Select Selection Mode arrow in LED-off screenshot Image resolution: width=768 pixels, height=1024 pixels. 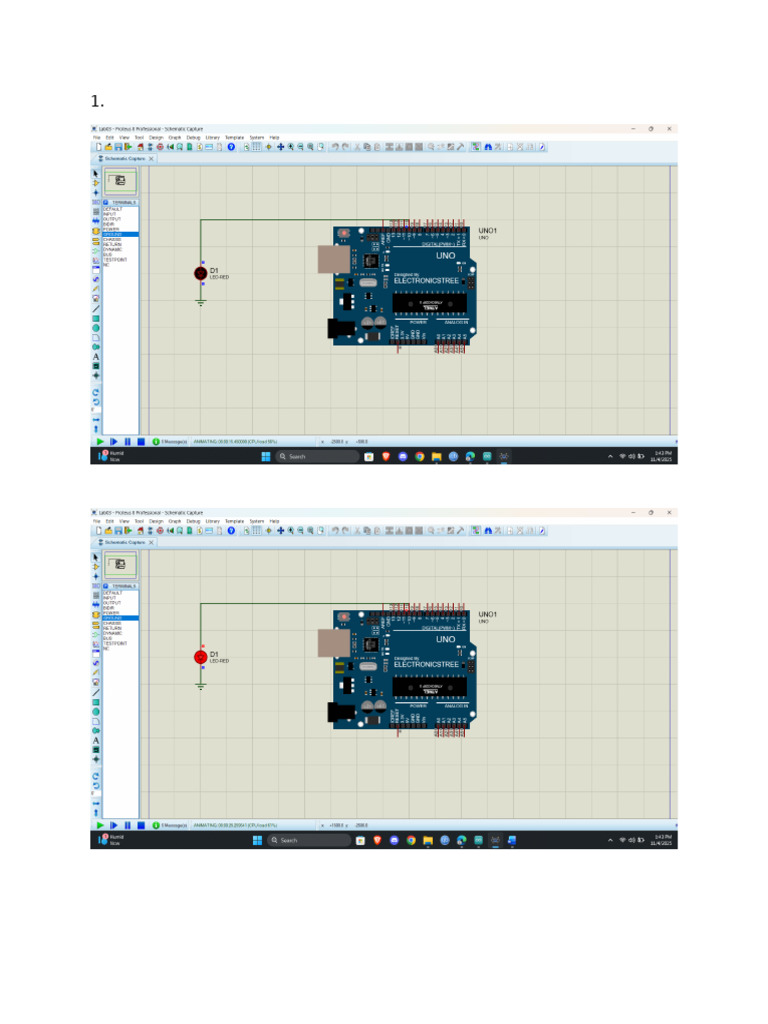click(96, 173)
